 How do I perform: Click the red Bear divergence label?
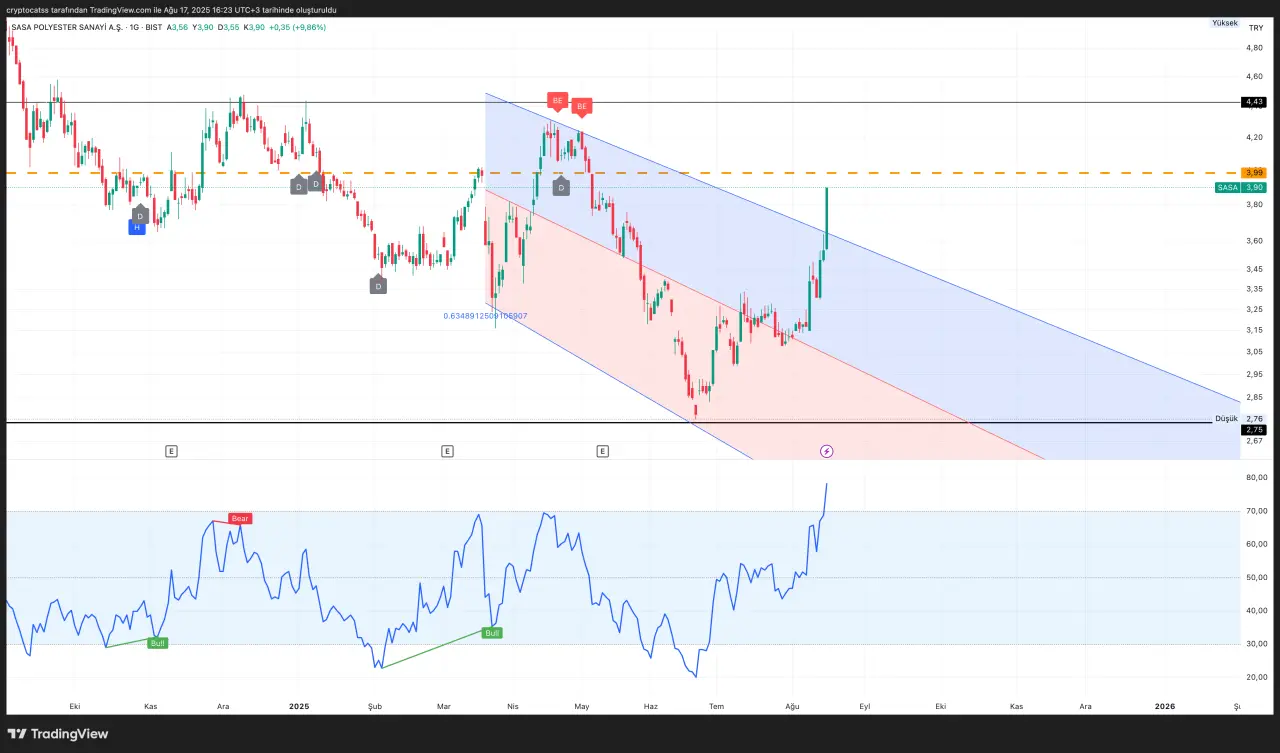(240, 518)
